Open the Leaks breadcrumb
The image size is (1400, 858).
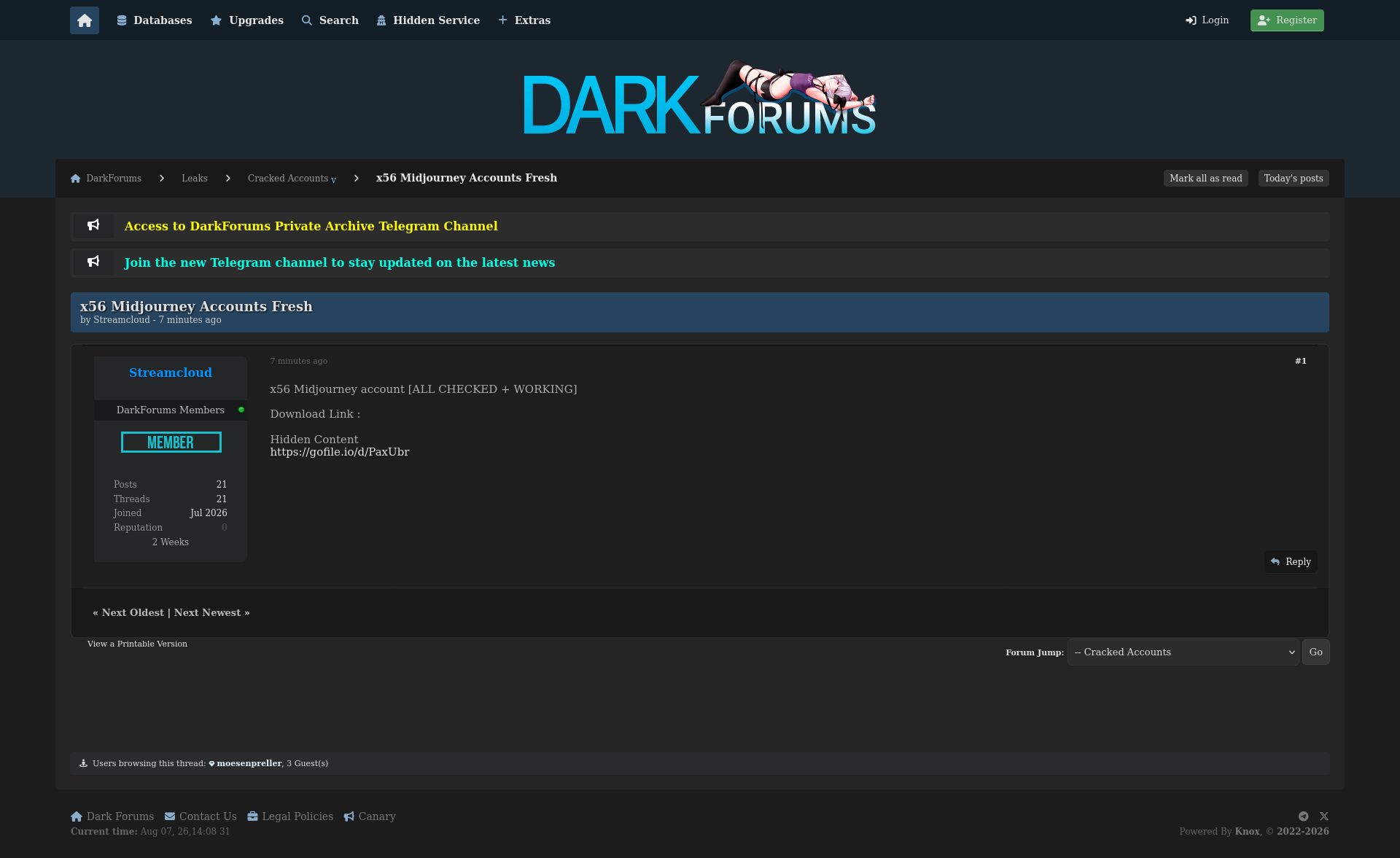(x=195, y=179)
